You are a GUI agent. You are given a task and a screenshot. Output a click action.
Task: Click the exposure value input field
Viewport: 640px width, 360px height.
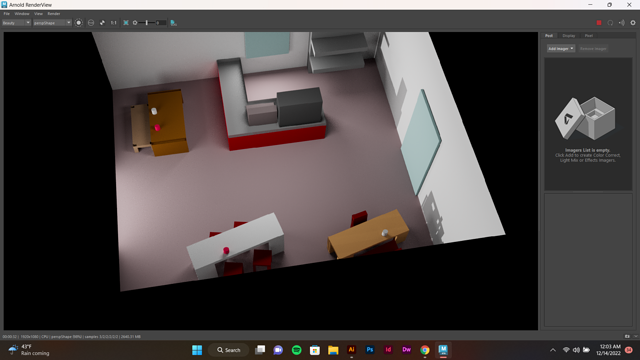point(160,23)
